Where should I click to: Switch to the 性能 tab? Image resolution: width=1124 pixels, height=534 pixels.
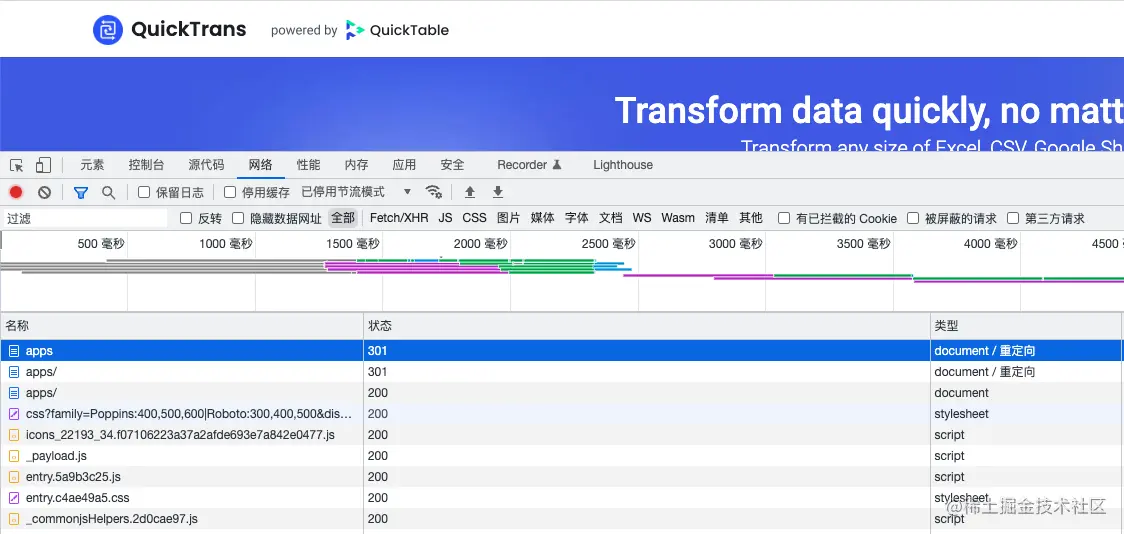point(308,165)
